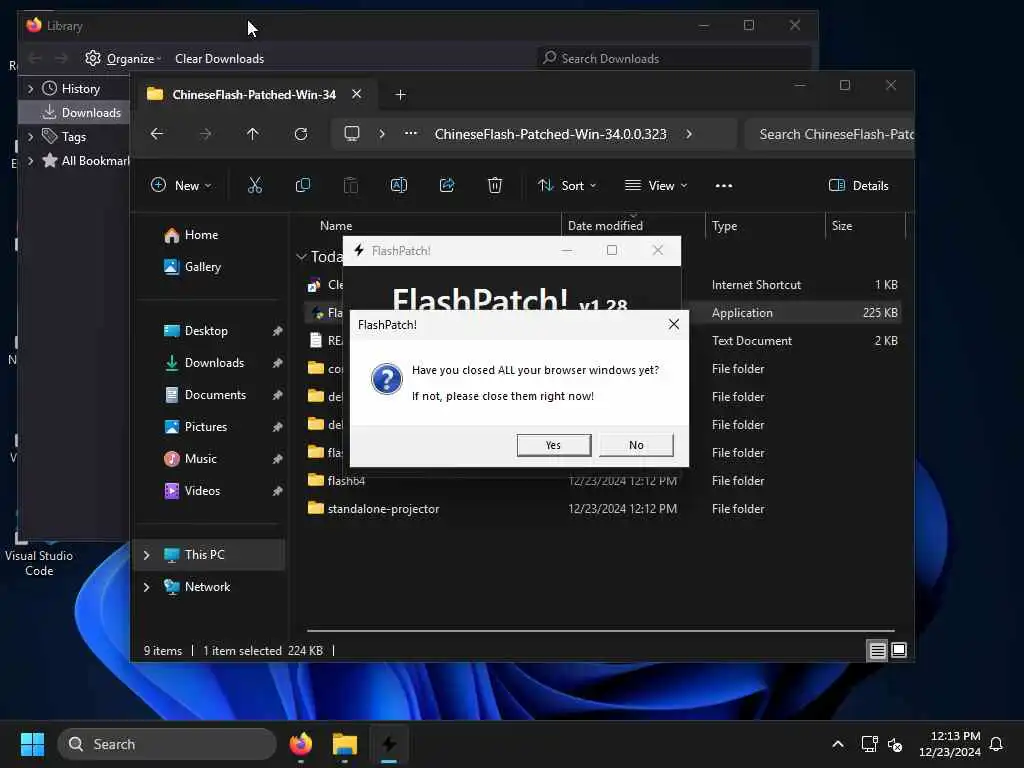This screenshot has width=1024, height=768.
Task: Click the Paste icon in Explorer toolbar
Action: click(351, 185)
